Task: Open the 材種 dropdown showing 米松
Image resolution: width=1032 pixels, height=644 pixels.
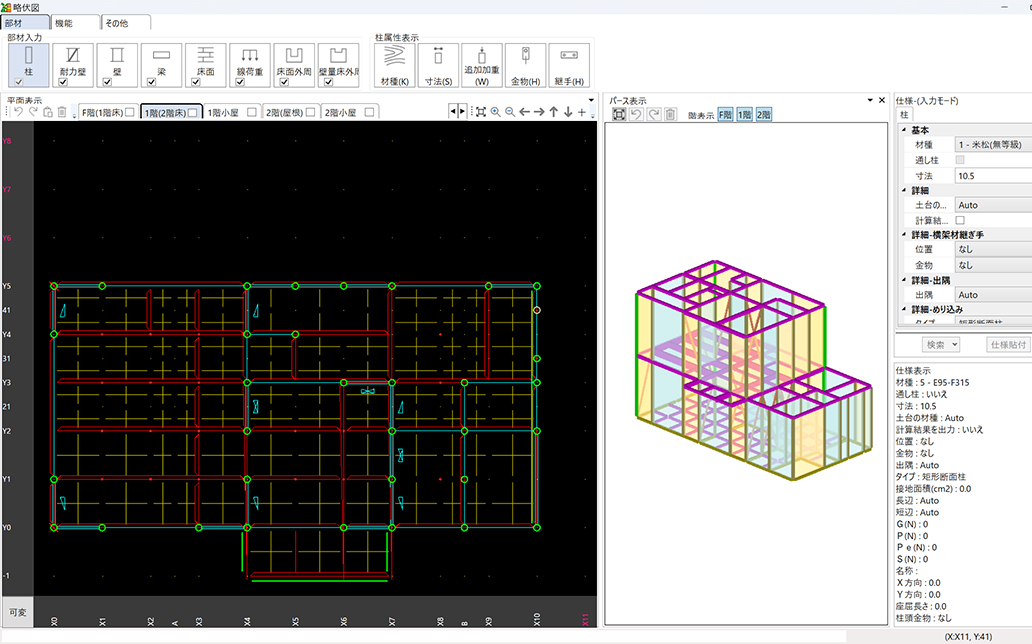Action: [x=992, y=145]
